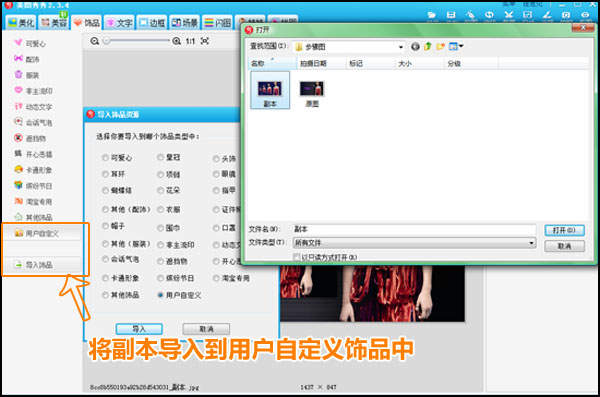Image resolution: width=600 pixels, height=397 pixels.
Task: Click the rotate icon in top toolbar
Action: click(x=489, y=15)
